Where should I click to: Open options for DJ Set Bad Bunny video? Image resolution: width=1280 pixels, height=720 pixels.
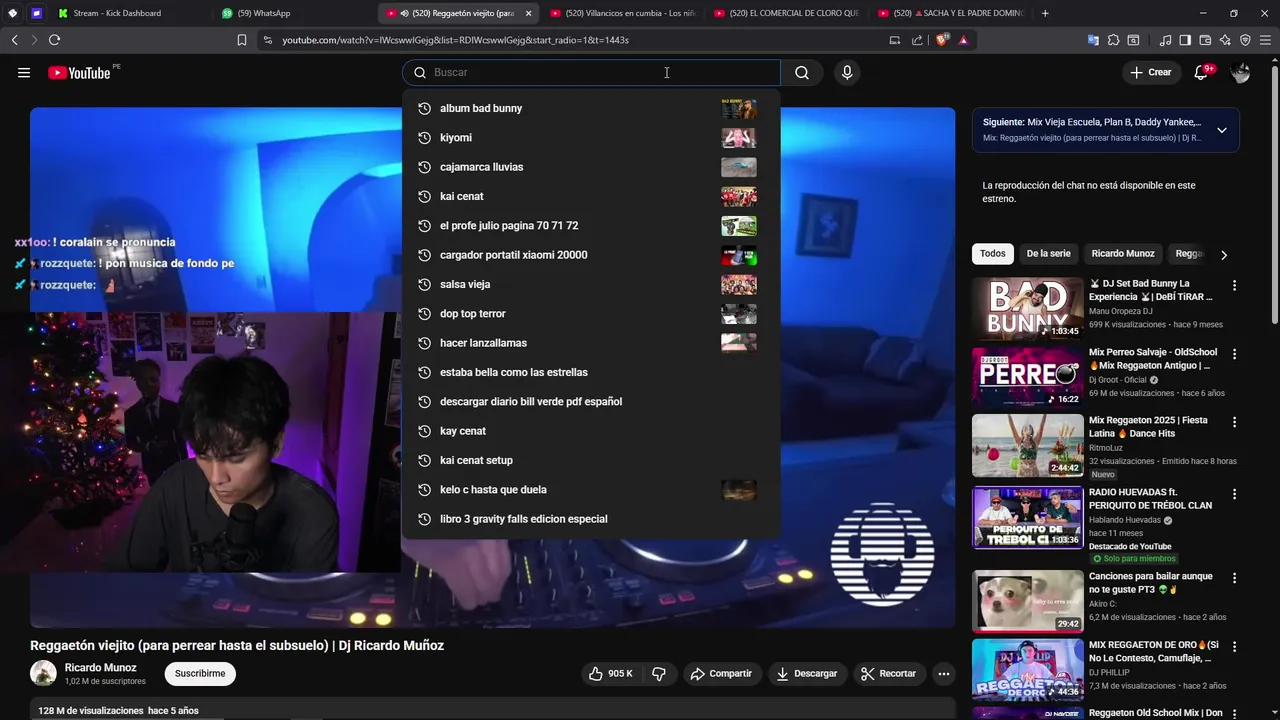click(1234, 285)
